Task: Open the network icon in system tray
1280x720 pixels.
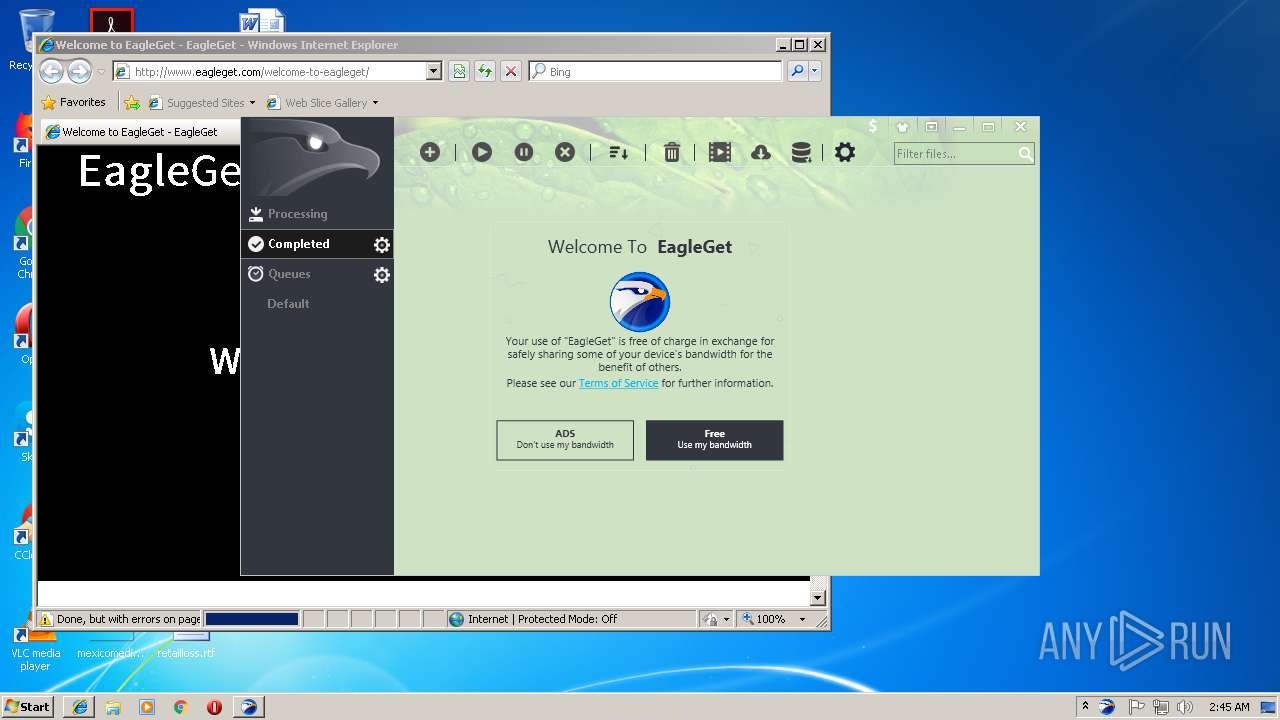Action: point(1161,706)
